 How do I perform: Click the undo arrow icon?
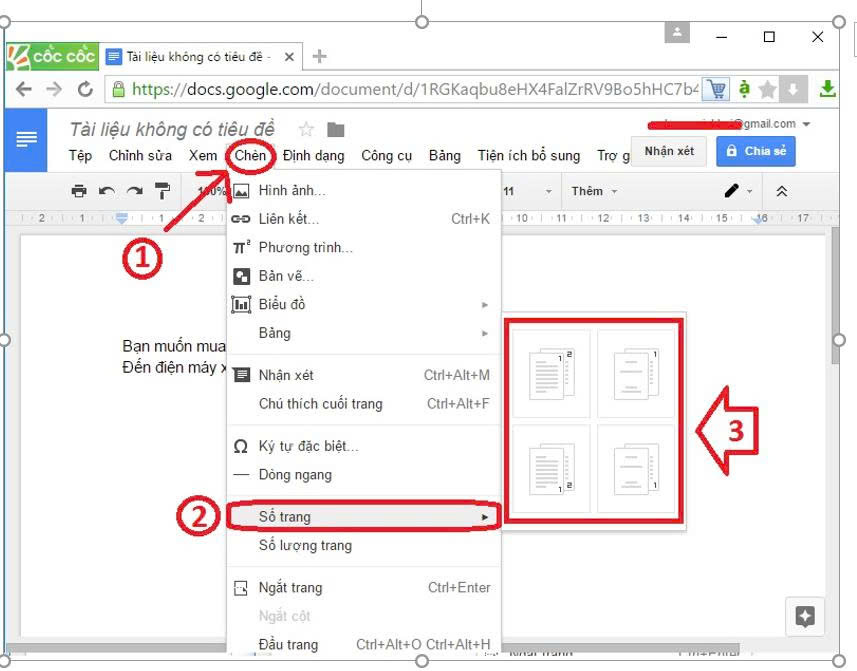(x=106, y=191)
